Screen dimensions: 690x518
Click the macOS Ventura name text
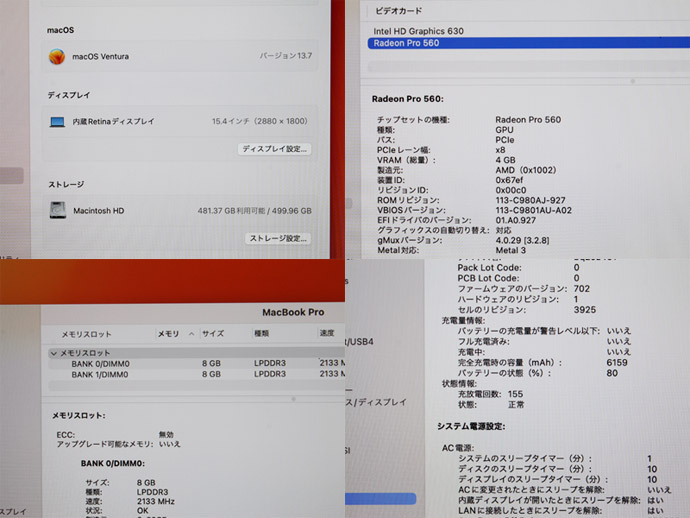[100, 56]
